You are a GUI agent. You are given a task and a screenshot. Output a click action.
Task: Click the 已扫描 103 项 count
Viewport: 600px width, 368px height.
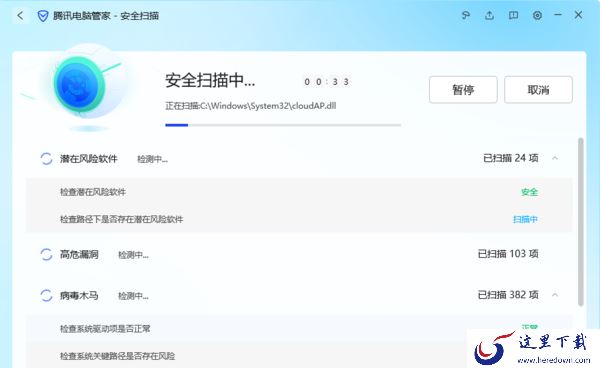[x=508, y=254]
